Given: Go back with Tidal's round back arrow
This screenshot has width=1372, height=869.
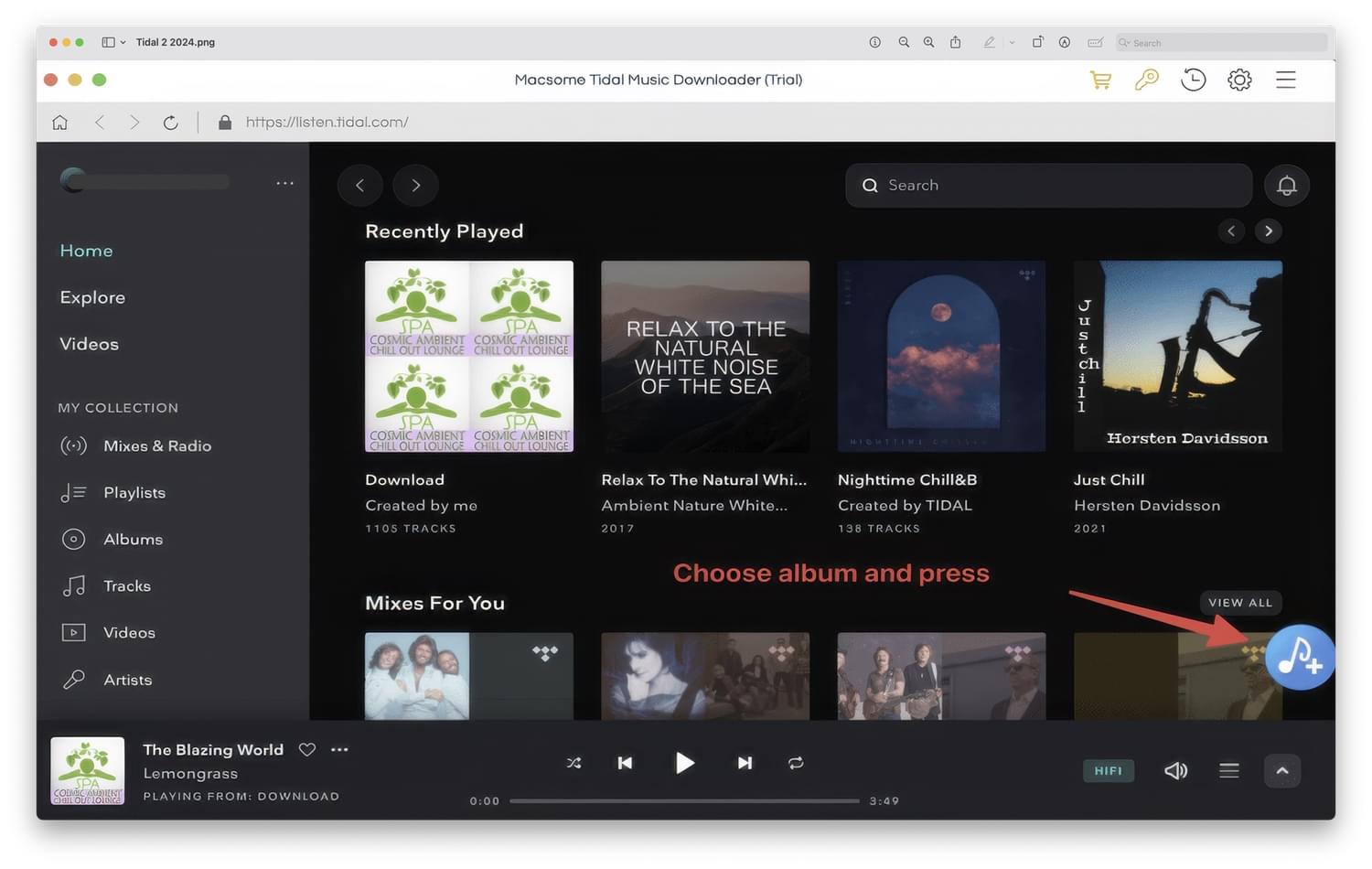Looking at the screenshot, I should click(360, 186).
